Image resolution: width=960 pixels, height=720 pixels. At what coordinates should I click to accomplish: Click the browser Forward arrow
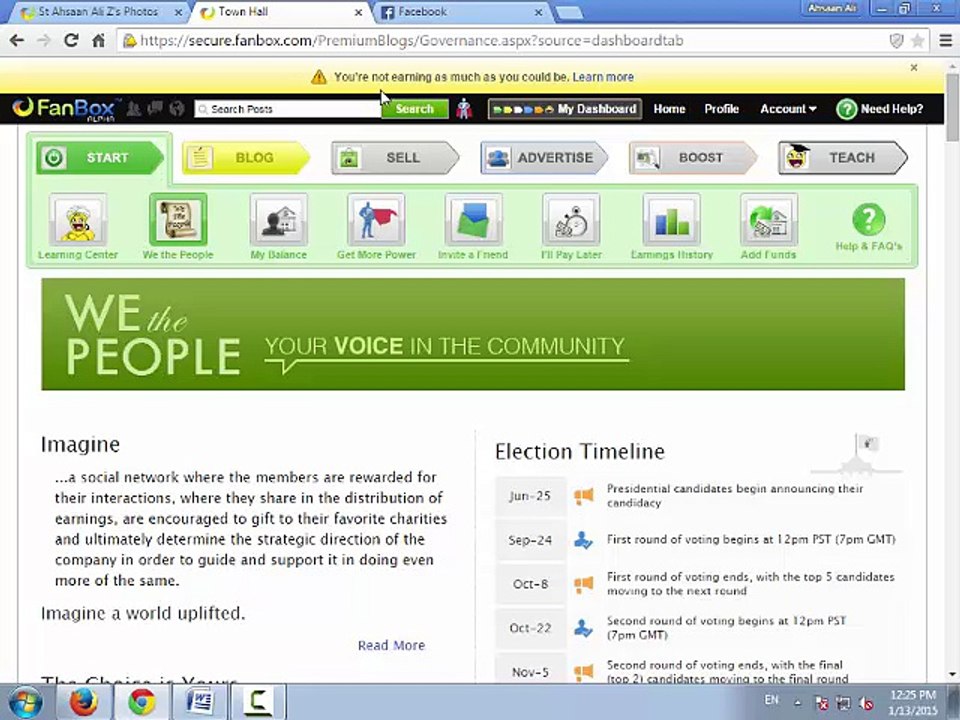(x=43, y=40)
